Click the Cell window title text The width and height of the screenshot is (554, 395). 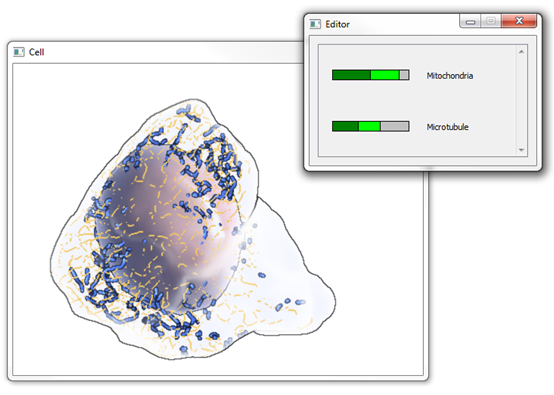36,52
